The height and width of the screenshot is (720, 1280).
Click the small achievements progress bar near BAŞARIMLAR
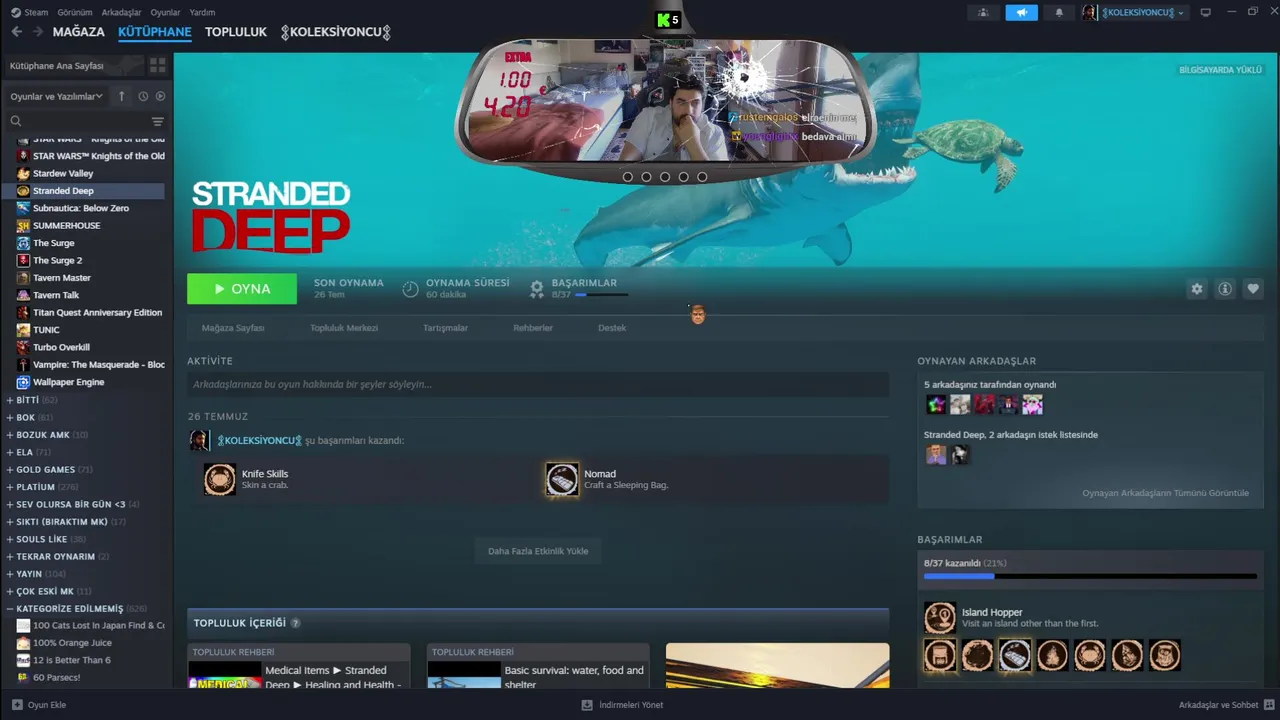tap(601, 295)
